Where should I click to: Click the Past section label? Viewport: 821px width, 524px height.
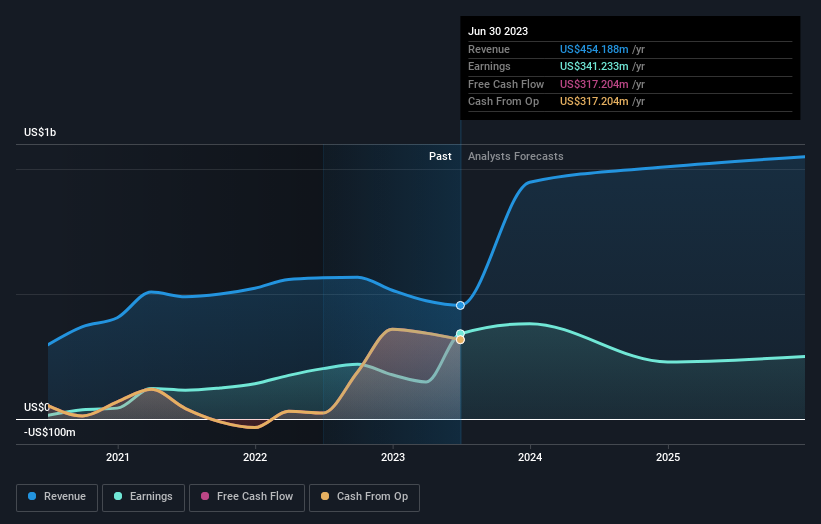click(440, 156)
